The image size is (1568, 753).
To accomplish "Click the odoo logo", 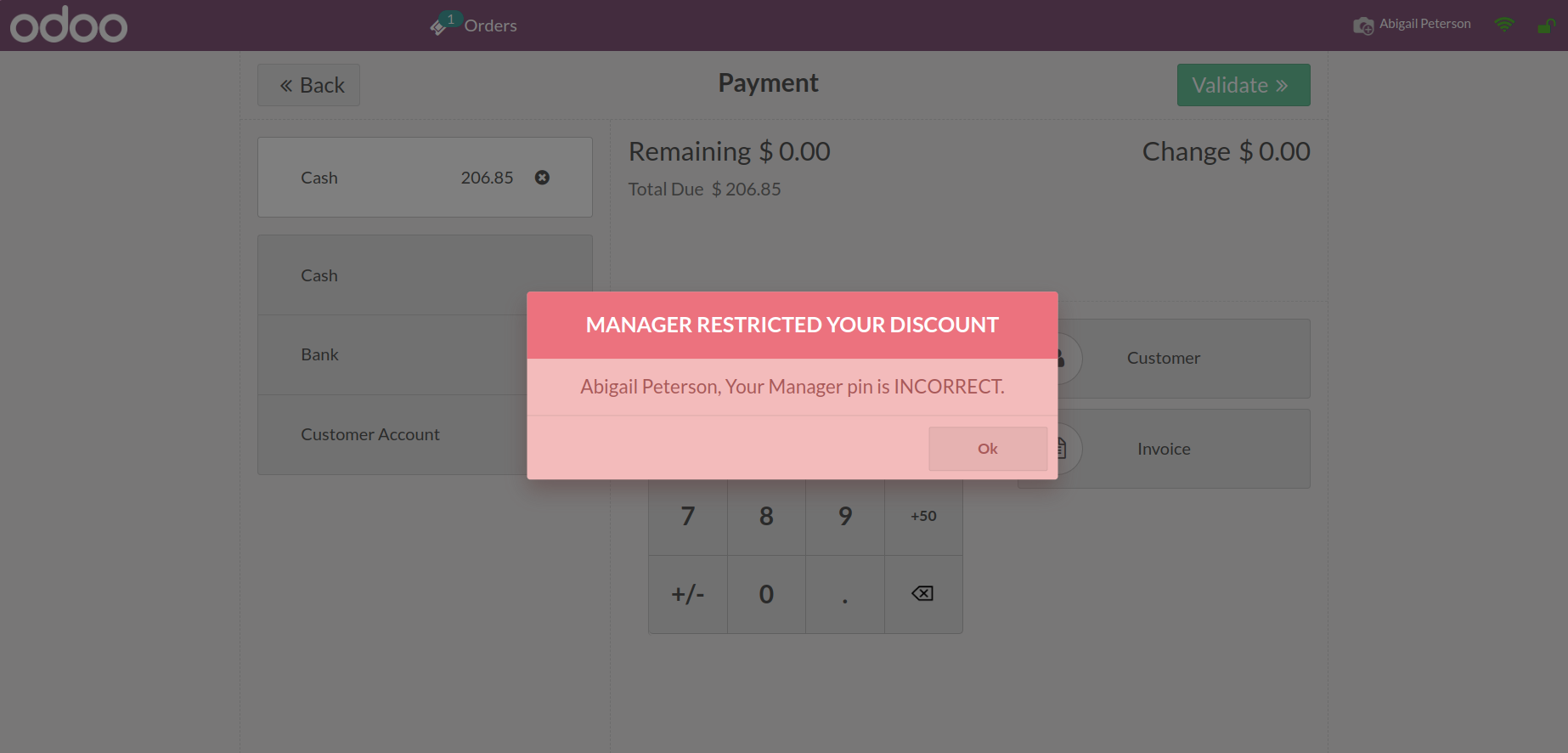I will [x=69, y=25].
